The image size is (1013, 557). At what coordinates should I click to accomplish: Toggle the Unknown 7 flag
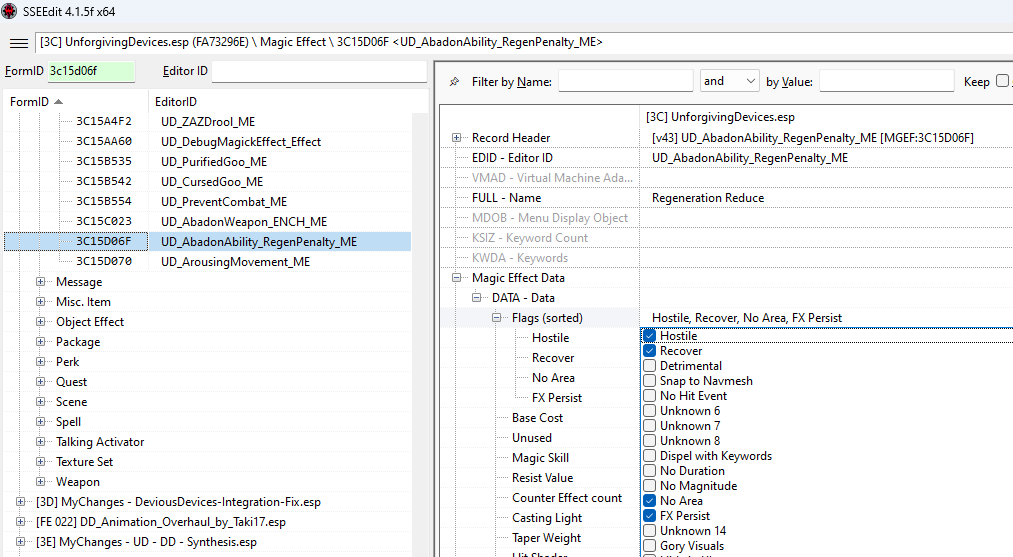point(649,426)
